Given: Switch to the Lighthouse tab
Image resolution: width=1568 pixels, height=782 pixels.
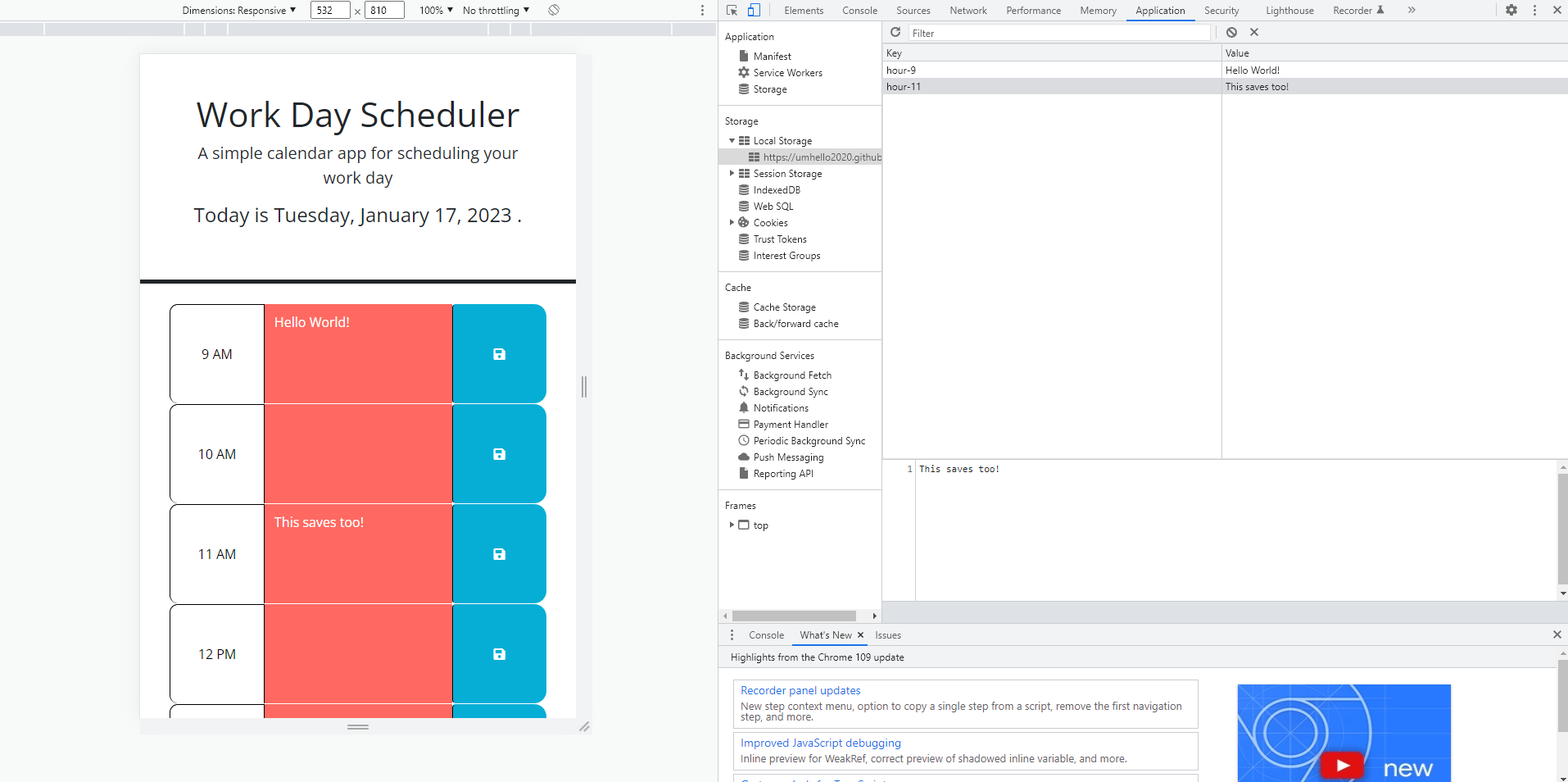Looking at the screenshot, I should tap(1289, 11).
